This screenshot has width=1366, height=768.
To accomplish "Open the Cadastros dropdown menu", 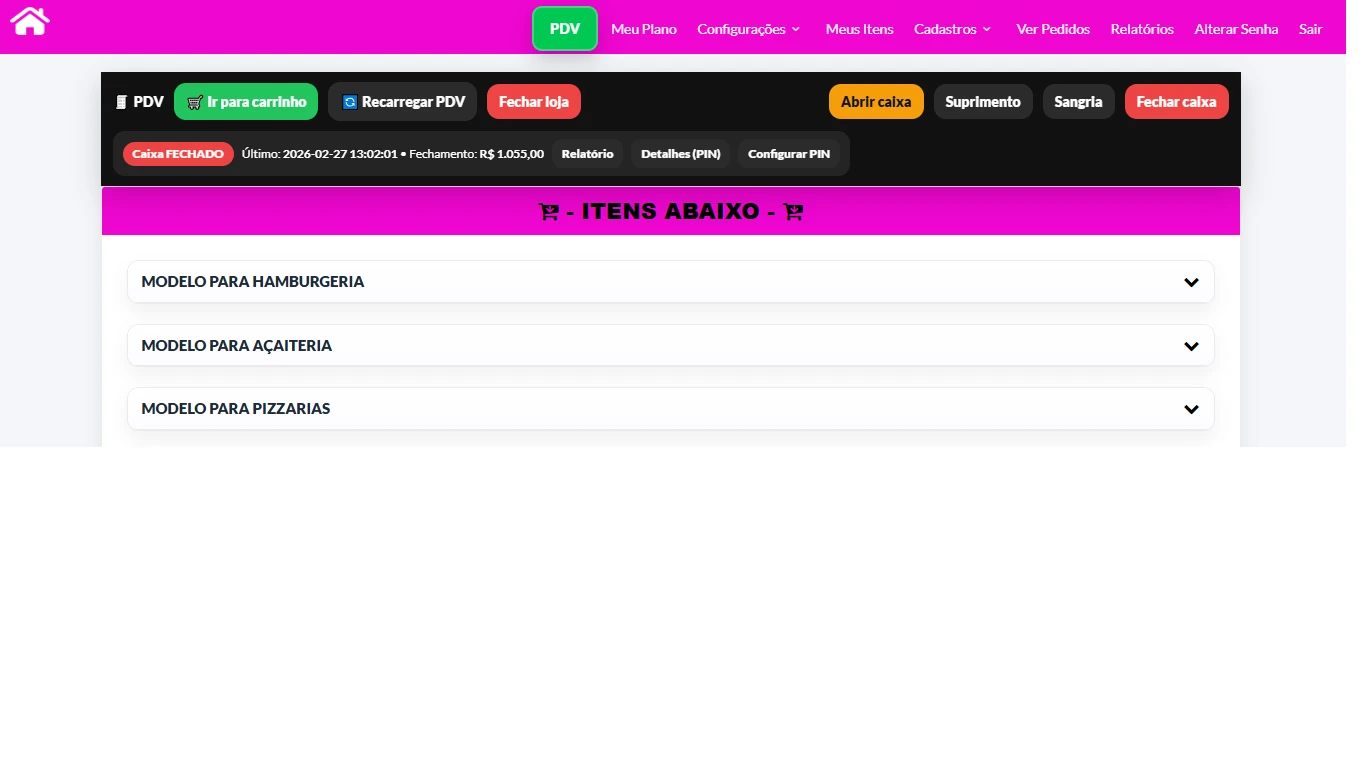I will (x=952, y=29).
